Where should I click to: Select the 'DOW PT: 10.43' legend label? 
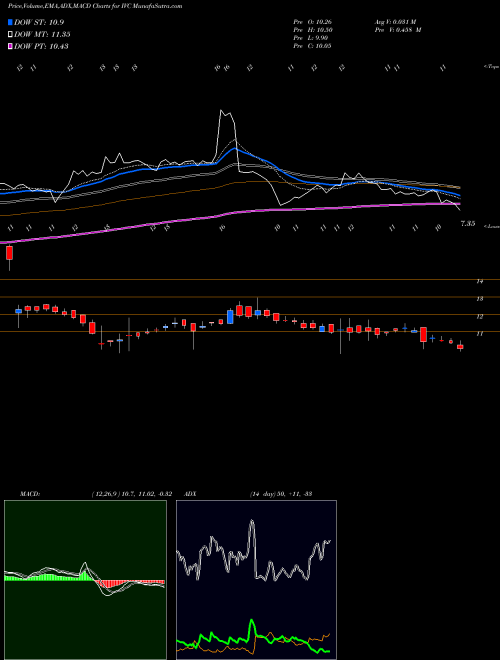[41, 46]
